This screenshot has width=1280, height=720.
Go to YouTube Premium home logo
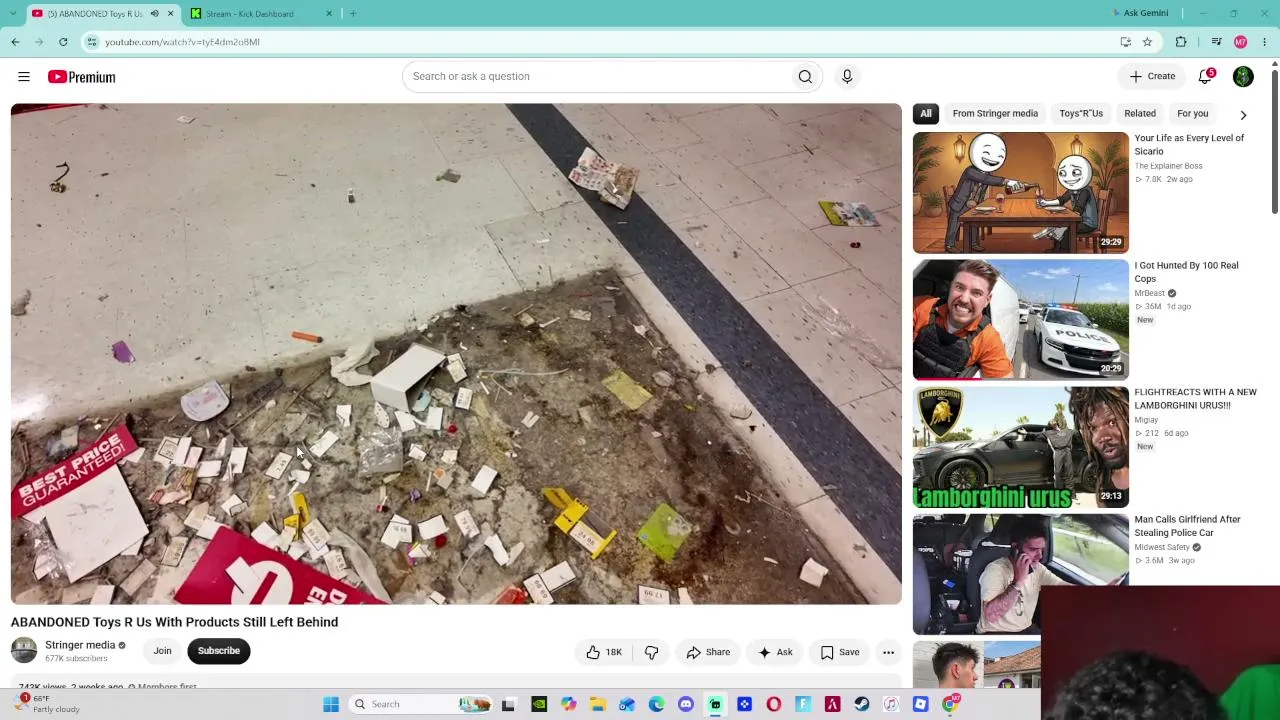pyautogui.click(x=81, y=77)
